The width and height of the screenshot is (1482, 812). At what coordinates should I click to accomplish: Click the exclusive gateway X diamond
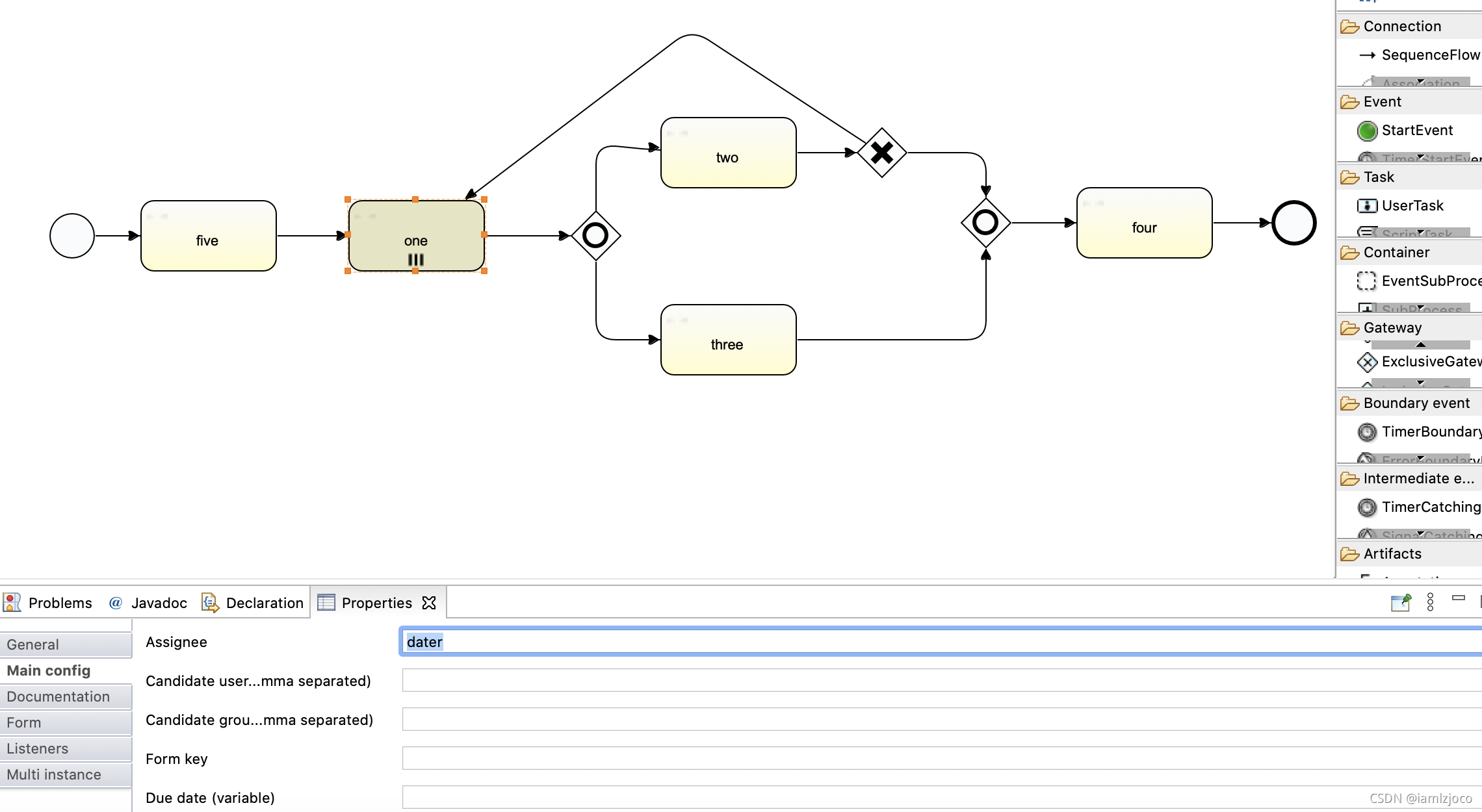(x=881, y=153)
